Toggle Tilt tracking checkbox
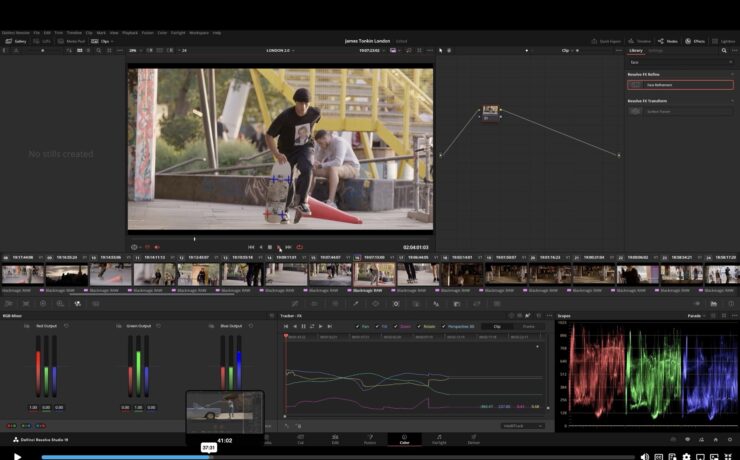The image size is (740, 460). [377, 326]
